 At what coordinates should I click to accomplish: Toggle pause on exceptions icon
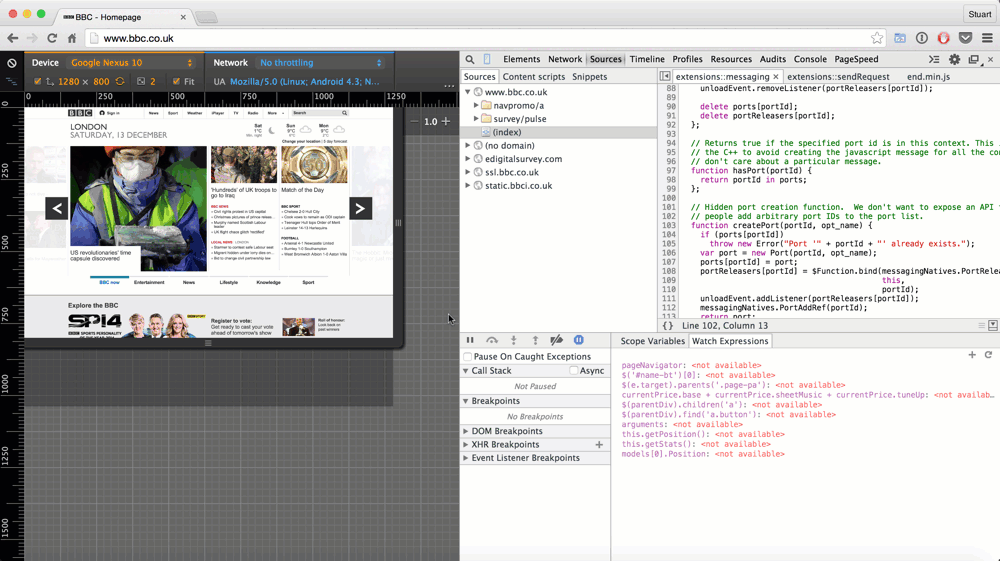click(578, 340)
